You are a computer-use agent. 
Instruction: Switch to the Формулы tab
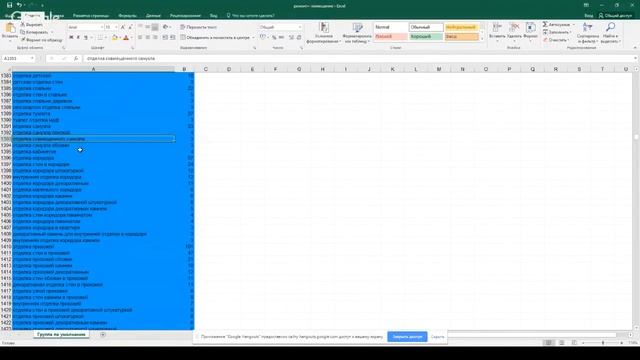pyautogui.click(x=127, y=16)
